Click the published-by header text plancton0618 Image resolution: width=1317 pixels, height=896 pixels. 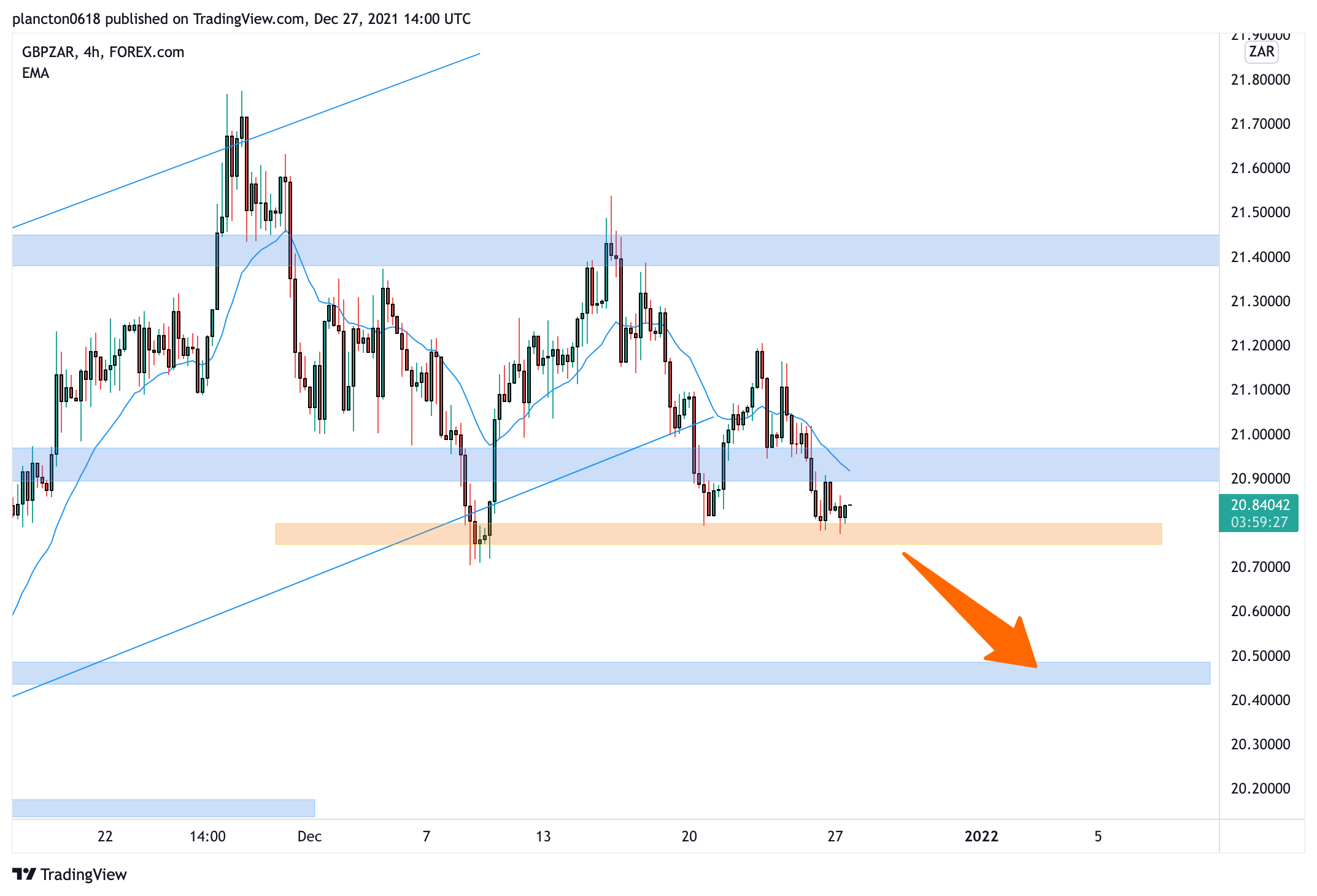[56, 19]
